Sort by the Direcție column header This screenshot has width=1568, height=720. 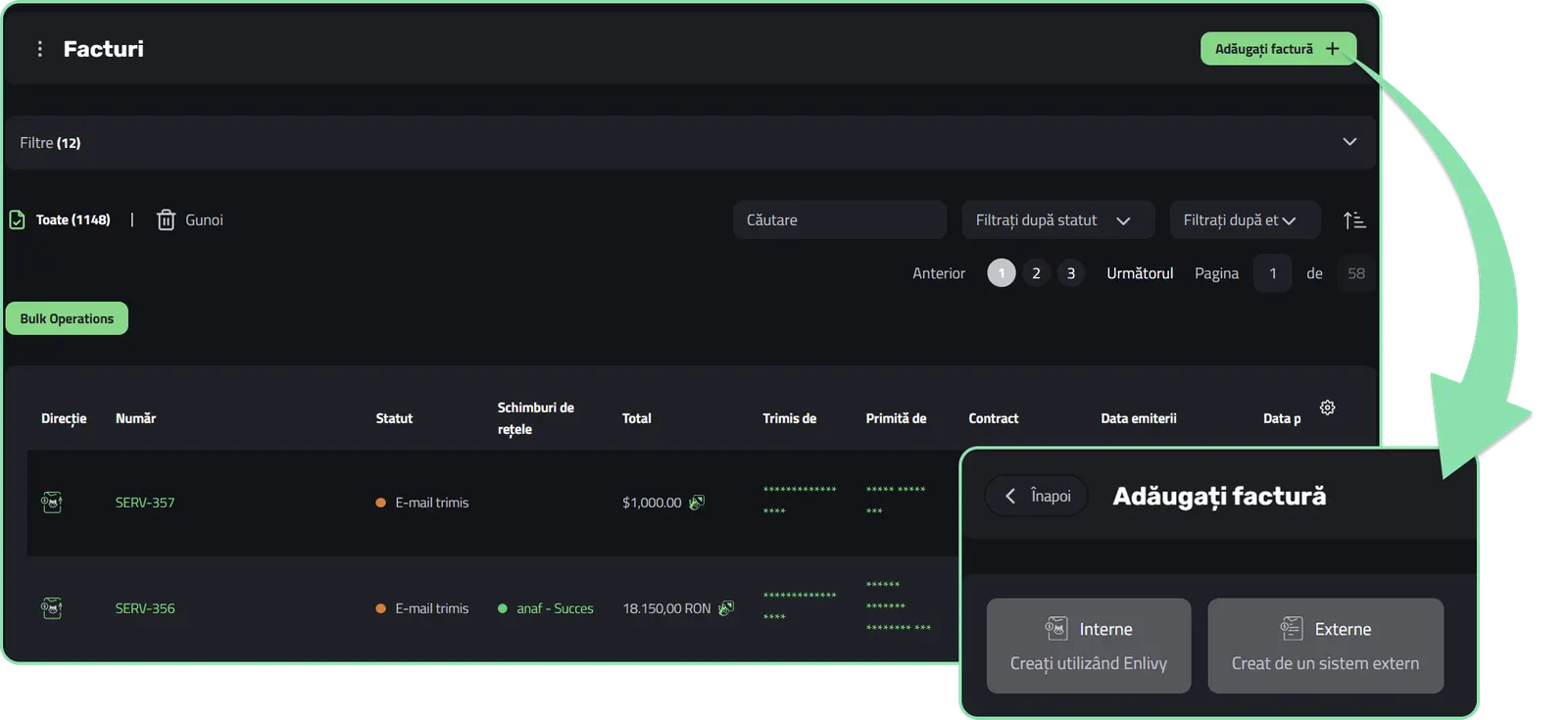pyautogui.click(x=64, y=418)
